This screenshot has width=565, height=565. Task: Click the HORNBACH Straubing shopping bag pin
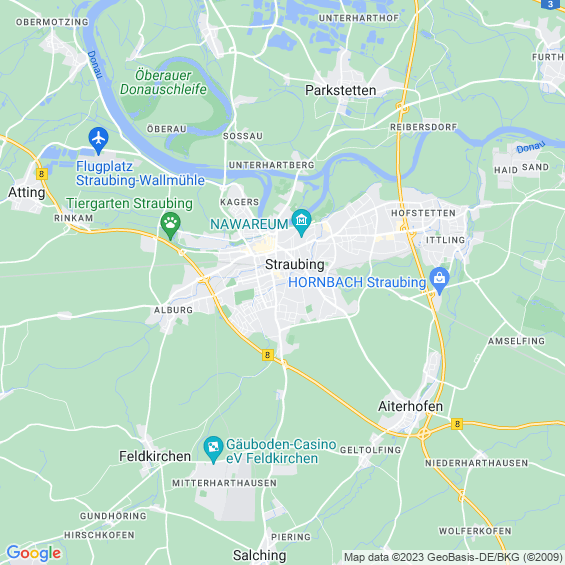click(x=440, y=281)
